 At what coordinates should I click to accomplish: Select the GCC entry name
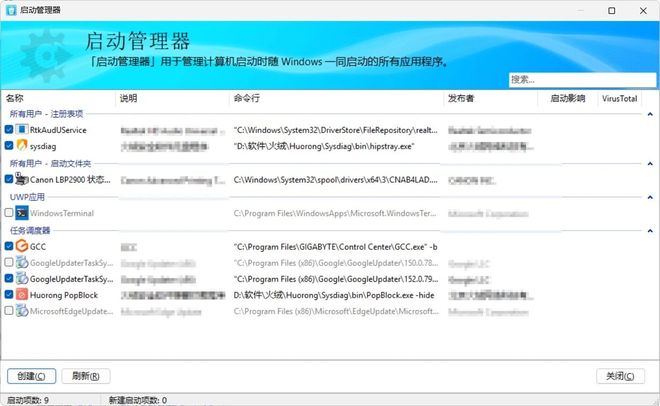coord(38,247)
